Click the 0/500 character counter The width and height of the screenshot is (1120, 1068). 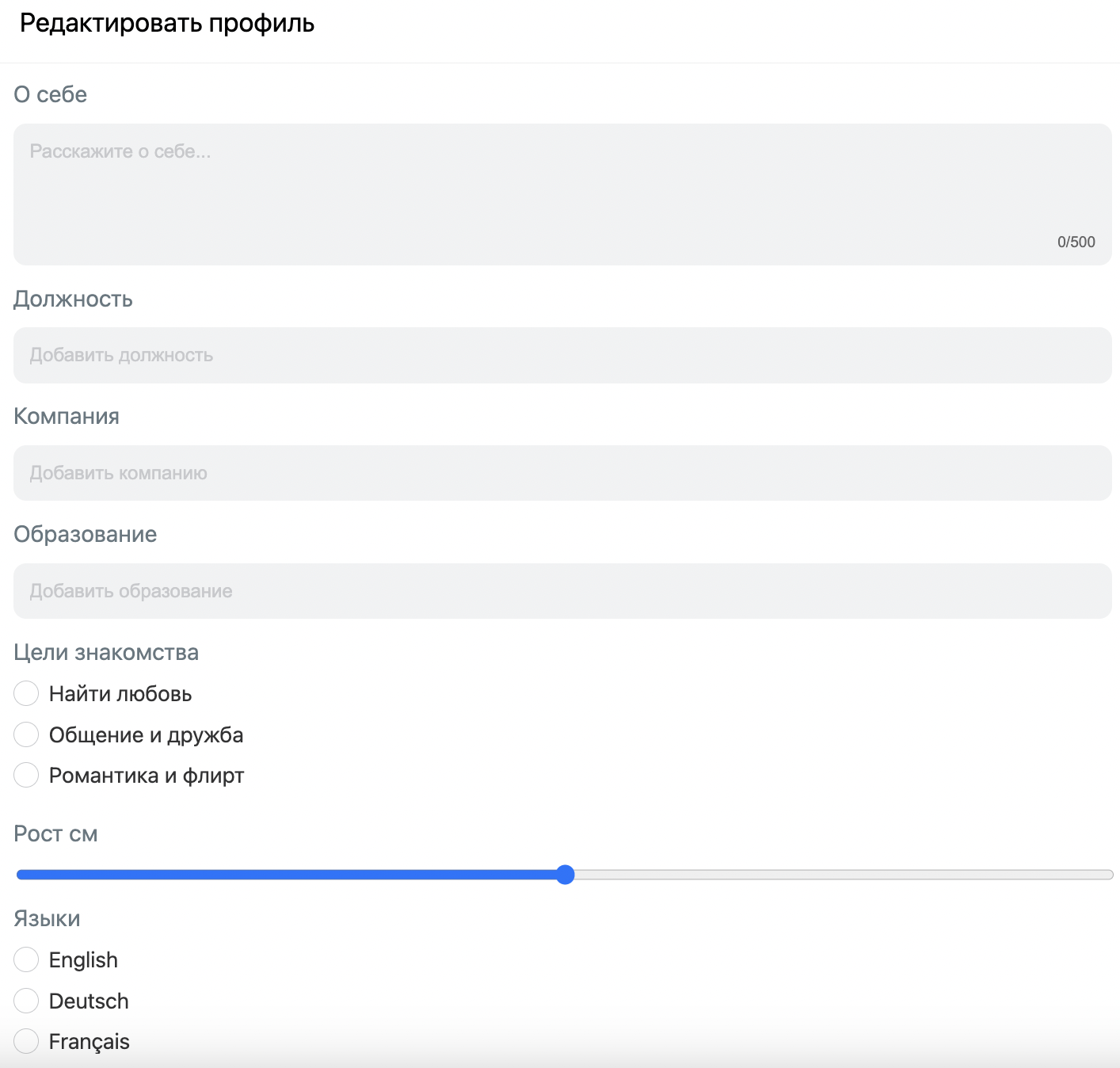coord(1076,242)
